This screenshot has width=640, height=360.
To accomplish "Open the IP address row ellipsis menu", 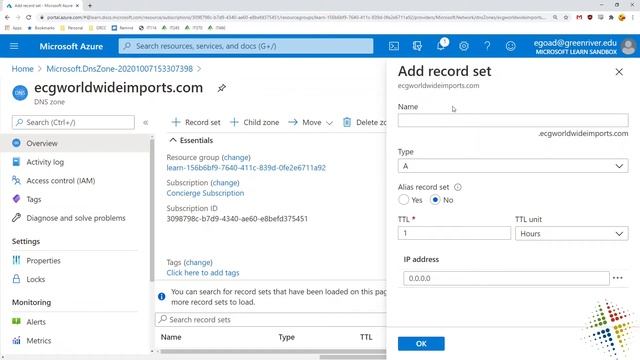I will coord(618,278).
